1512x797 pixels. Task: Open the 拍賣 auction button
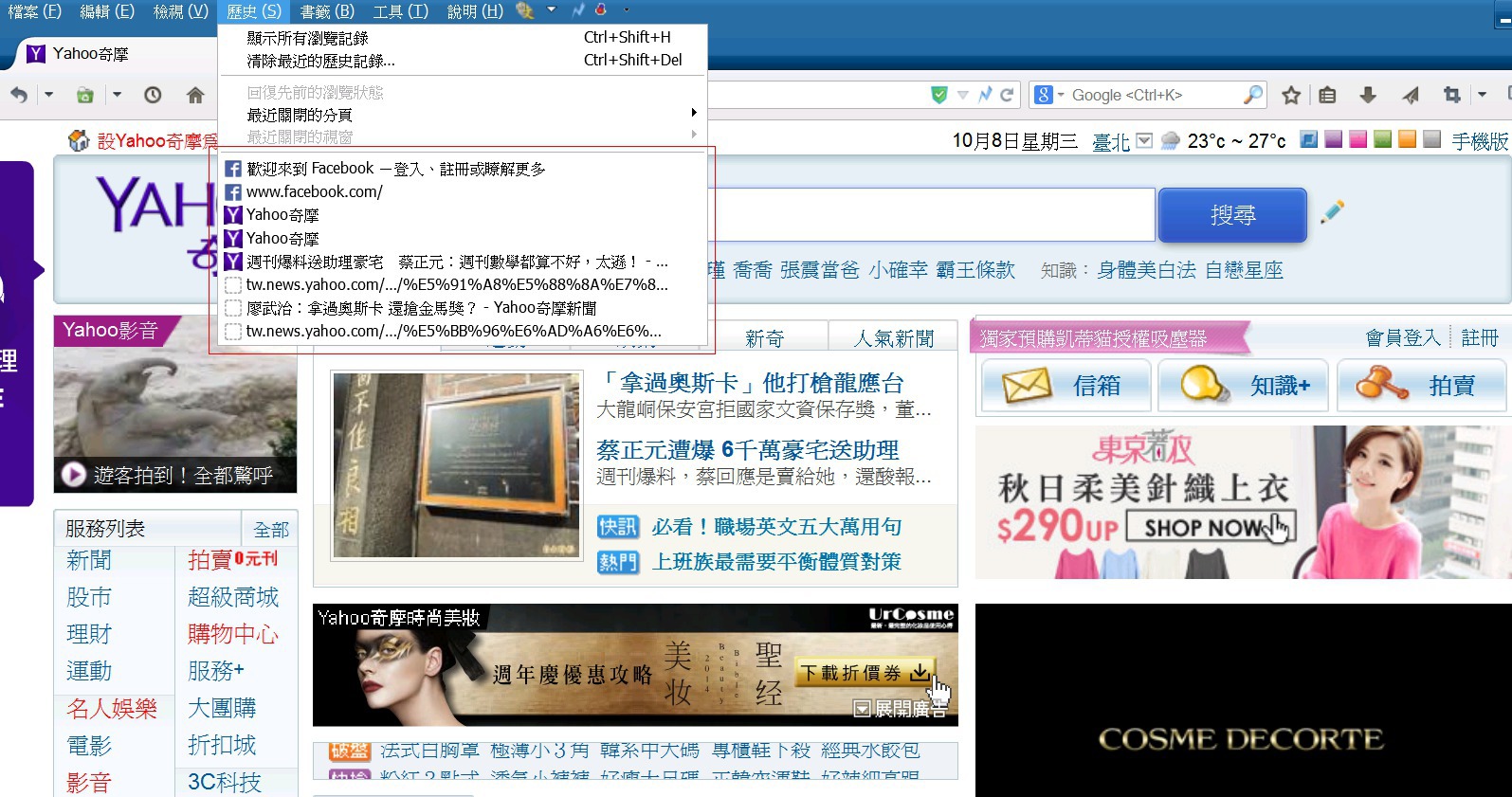pos(1422,386)
